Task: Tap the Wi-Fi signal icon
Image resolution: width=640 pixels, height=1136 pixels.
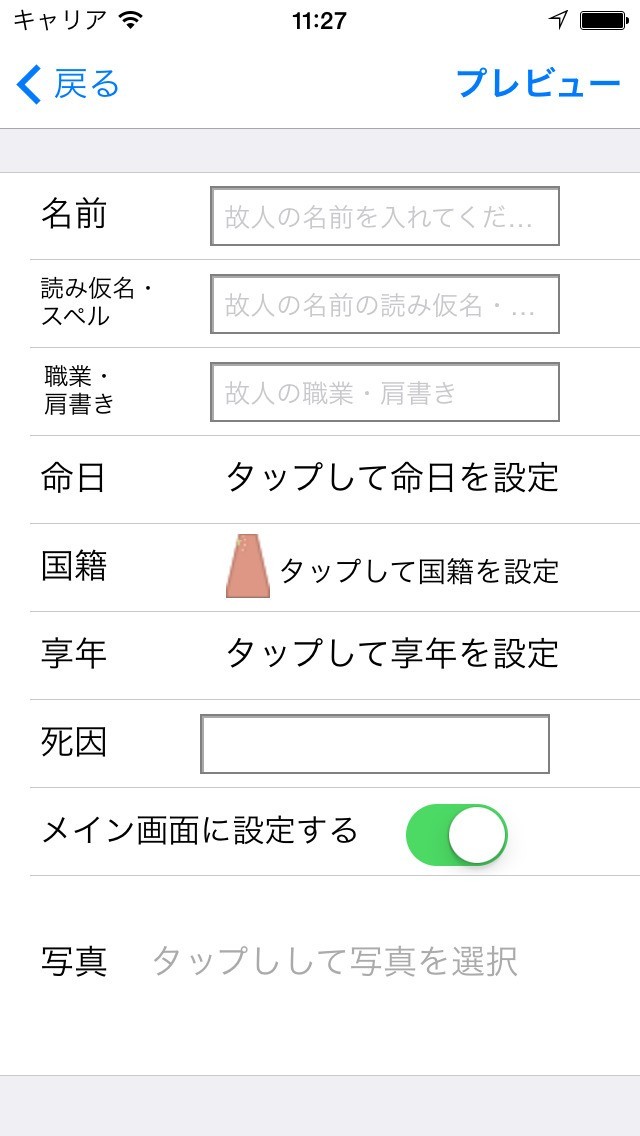Action: pyautogui.click(x=130, y=20)
